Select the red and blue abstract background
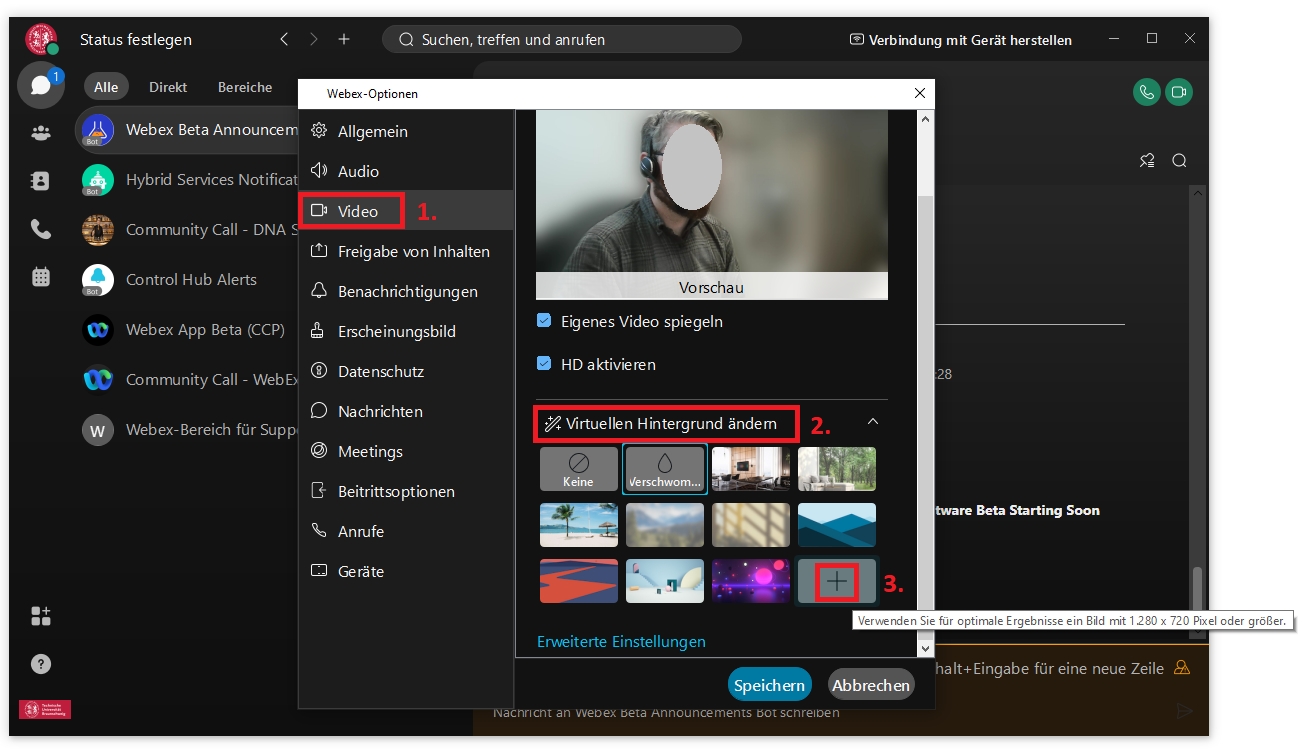 pyautogui.click(x=578, y=581)
